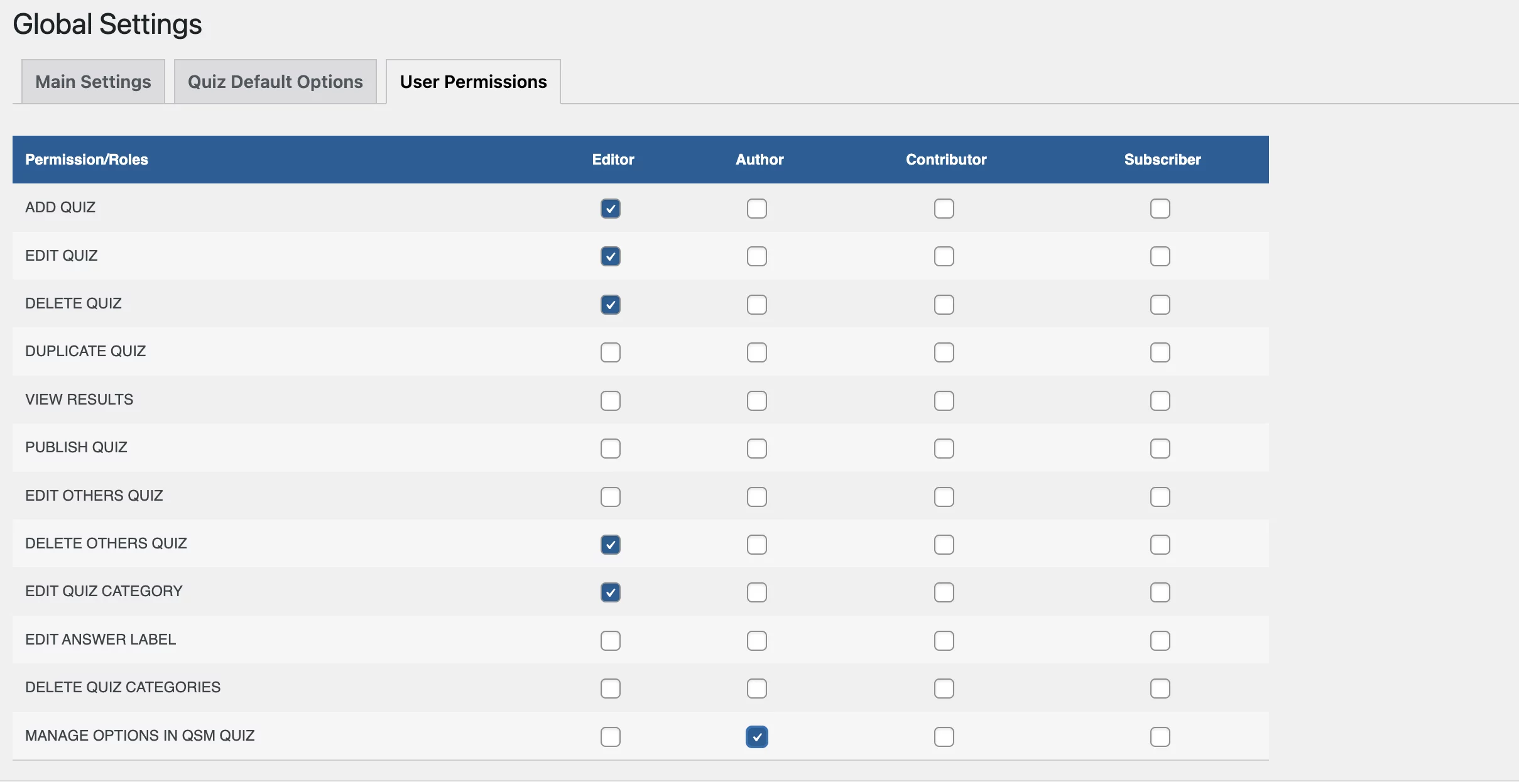Allow Subscriber to VIEW RESULTS
This screenshot has height=784, width=1519.
pyautogui.click(x=1160, y=401)
